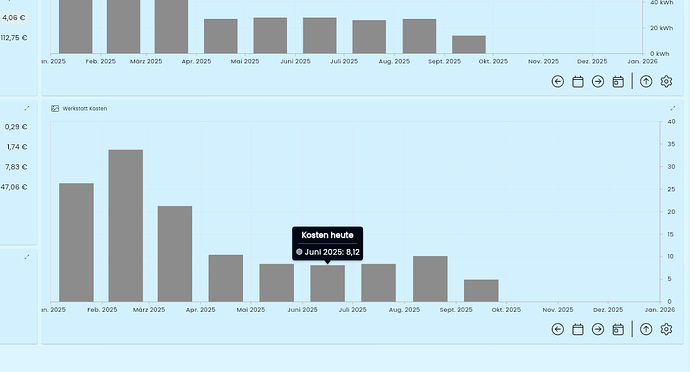The width and height of the screenshot is (690, 372).
Task: Click the Juni 2025 bar in upper kWh chart
Action: tap(320, 36)
